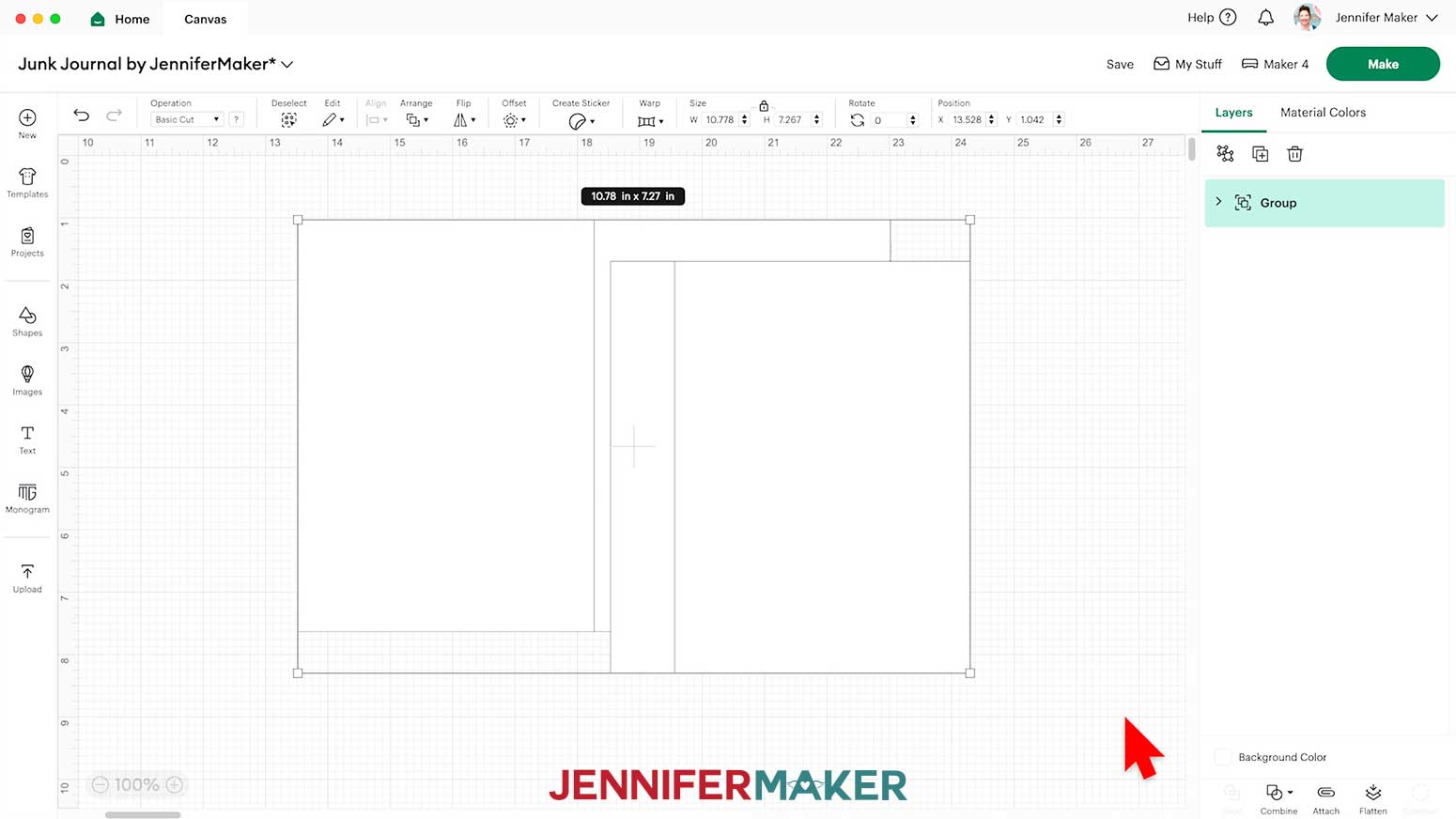Screen dimensions: 1456x819
Task: Undo the last action
Action: tap(82, 116)
